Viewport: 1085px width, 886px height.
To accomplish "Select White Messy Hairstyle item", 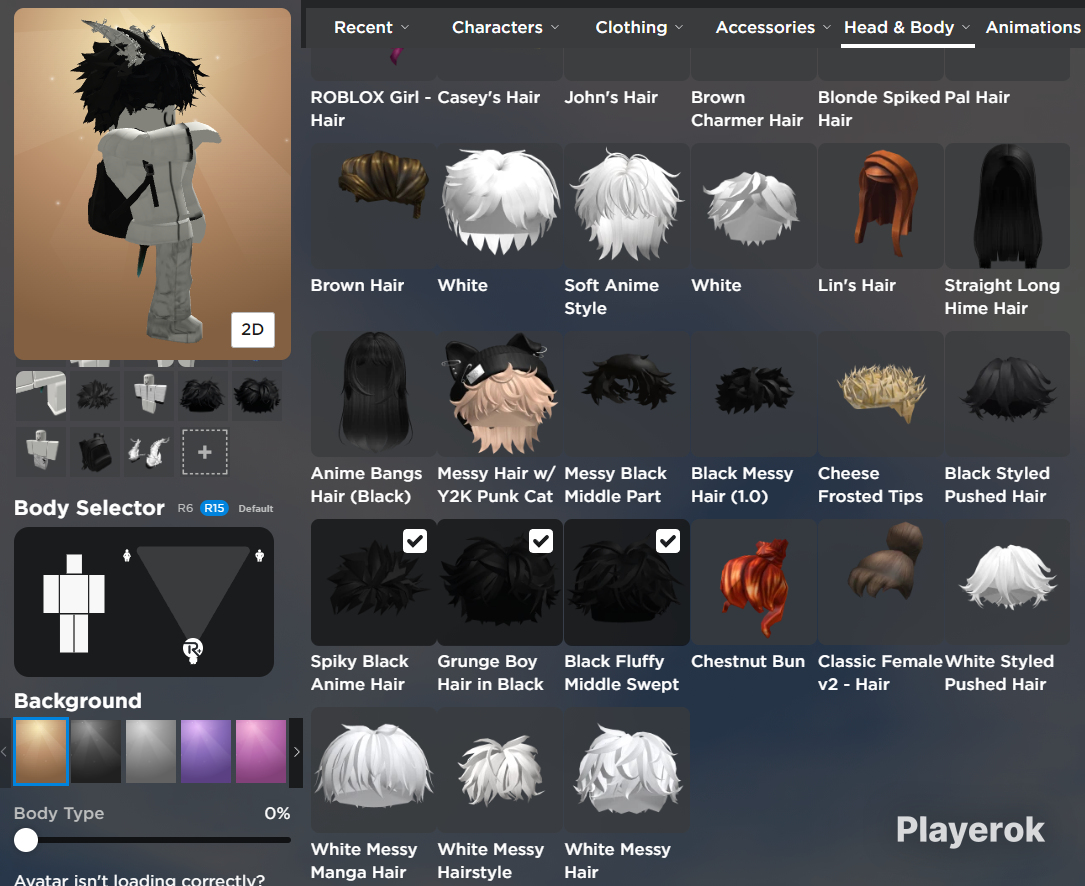I will click(500, 769).
